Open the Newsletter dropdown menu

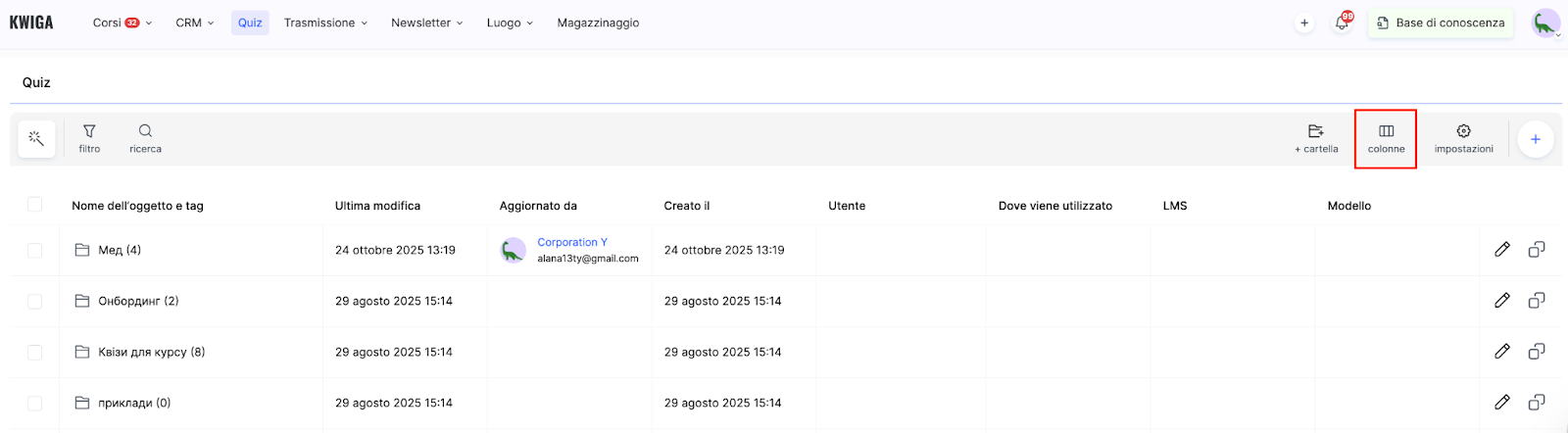(x=426, y=23)
